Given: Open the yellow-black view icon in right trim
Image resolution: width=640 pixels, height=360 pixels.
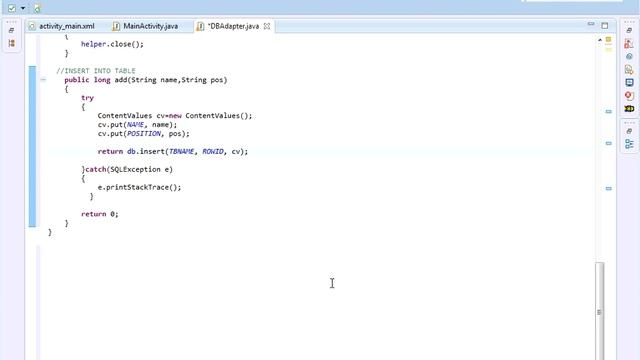Looking at the screenshot, I should coord(629,109).
